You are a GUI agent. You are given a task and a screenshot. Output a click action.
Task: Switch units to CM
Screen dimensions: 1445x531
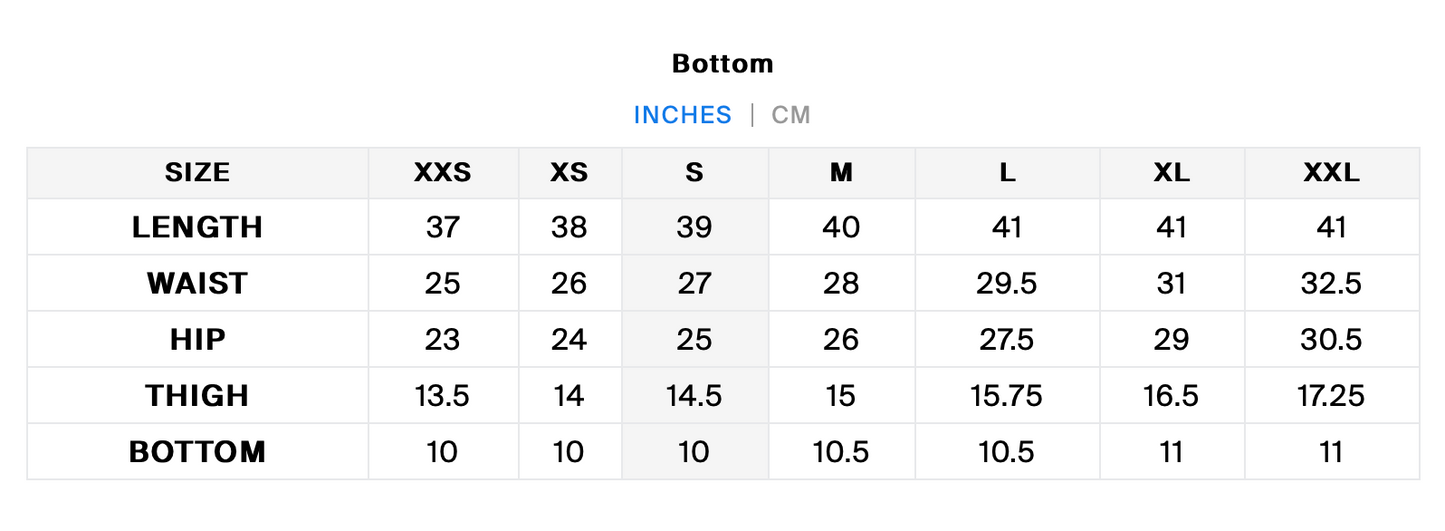791,115
